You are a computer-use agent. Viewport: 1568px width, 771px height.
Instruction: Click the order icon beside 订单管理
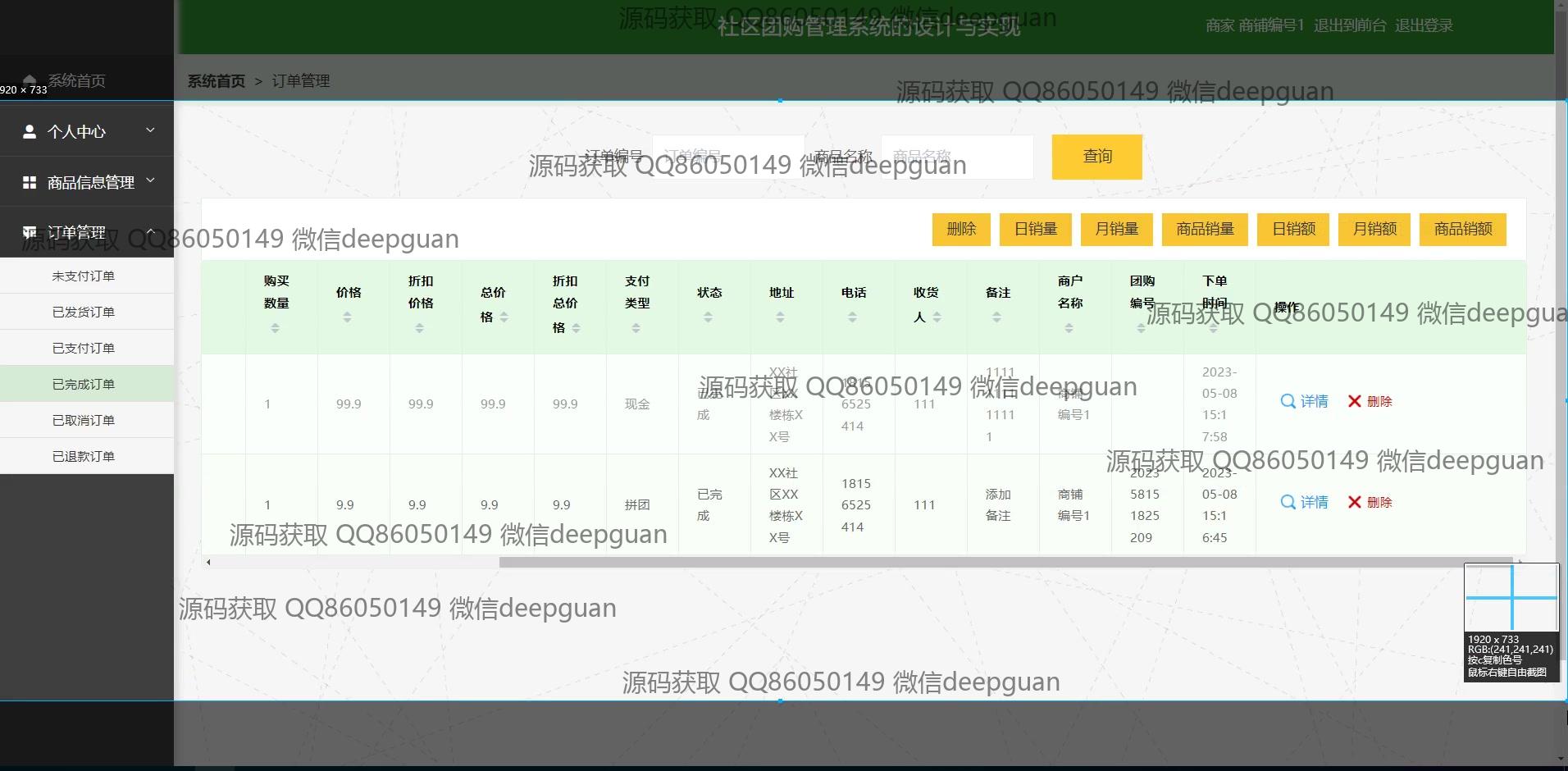[x=30, y=232]
